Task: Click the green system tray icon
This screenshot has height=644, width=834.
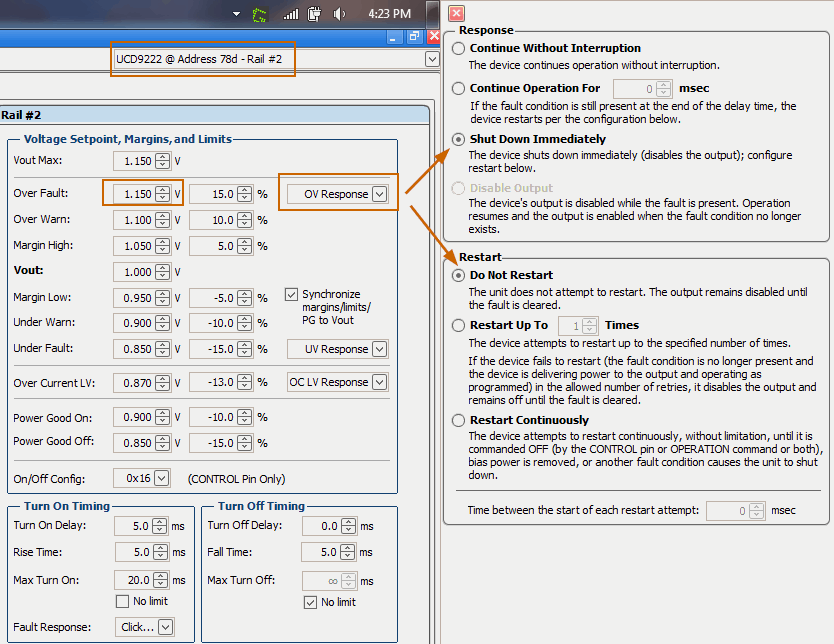Action: coord(259,14)
